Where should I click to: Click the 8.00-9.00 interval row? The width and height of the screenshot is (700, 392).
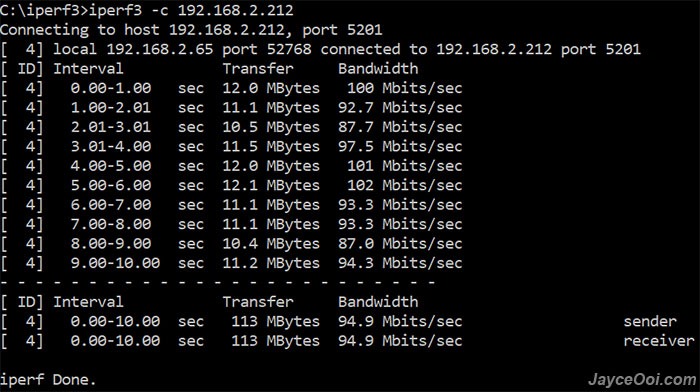pos(231,243)
